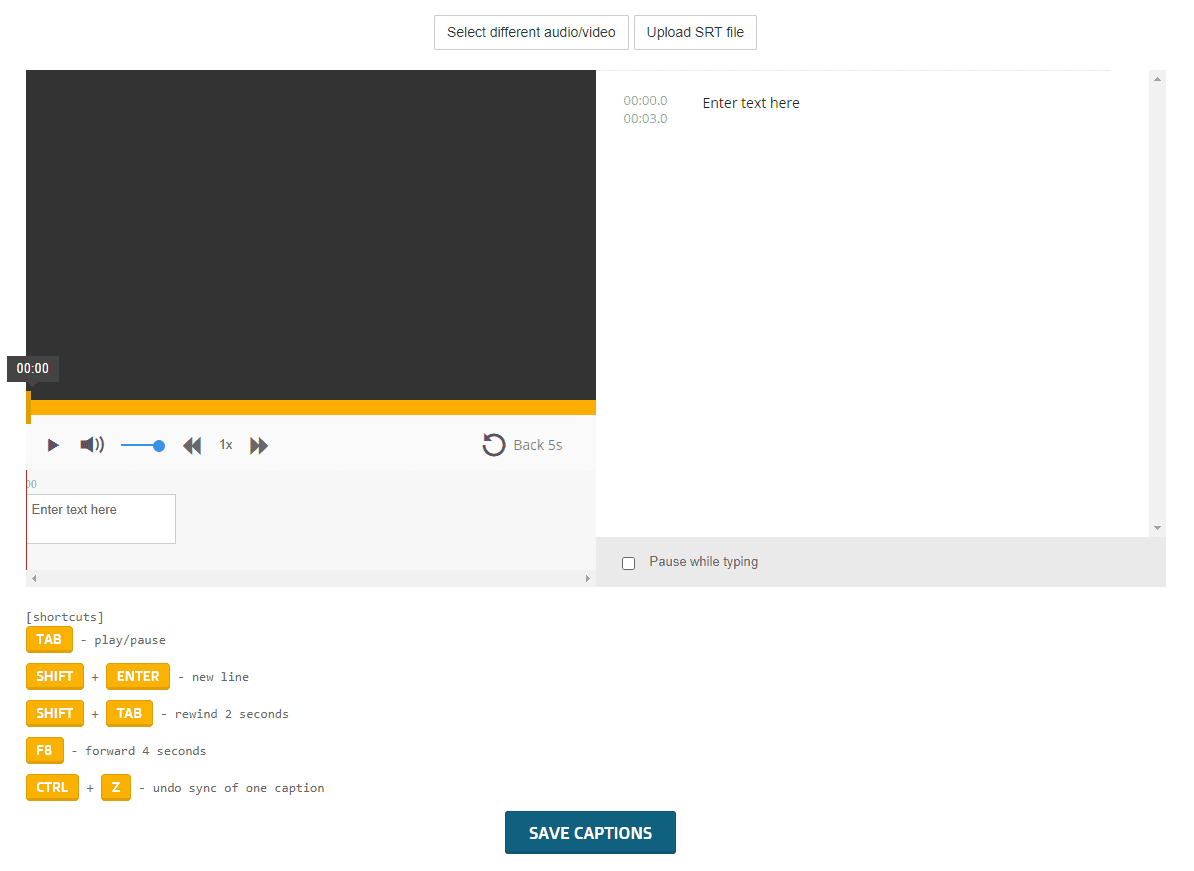The height and width of the screenshot is (871, 1194).
Task: Click the rewind double-arrow icon
Action: point(192,446)
